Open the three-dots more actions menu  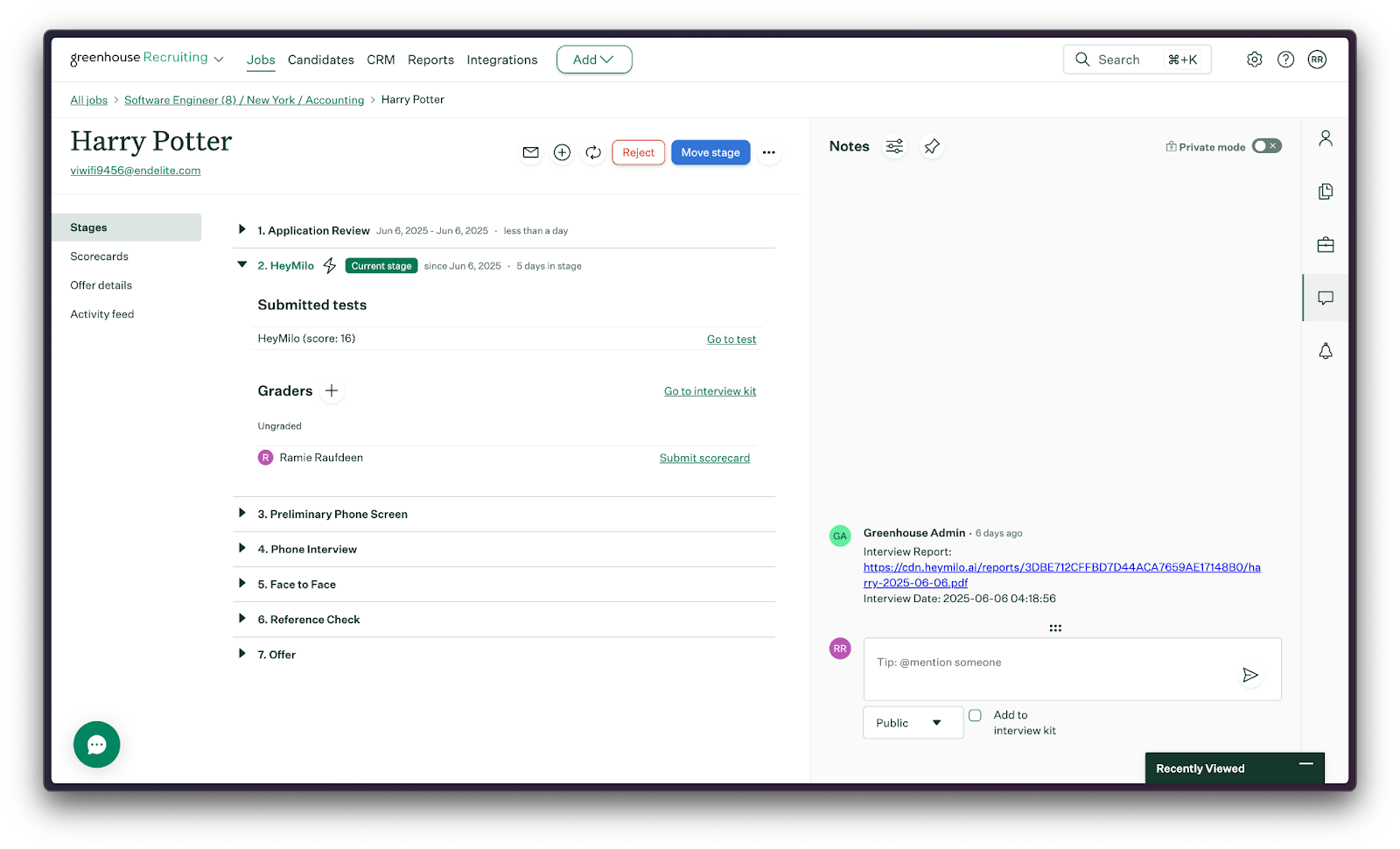[768, 152]
